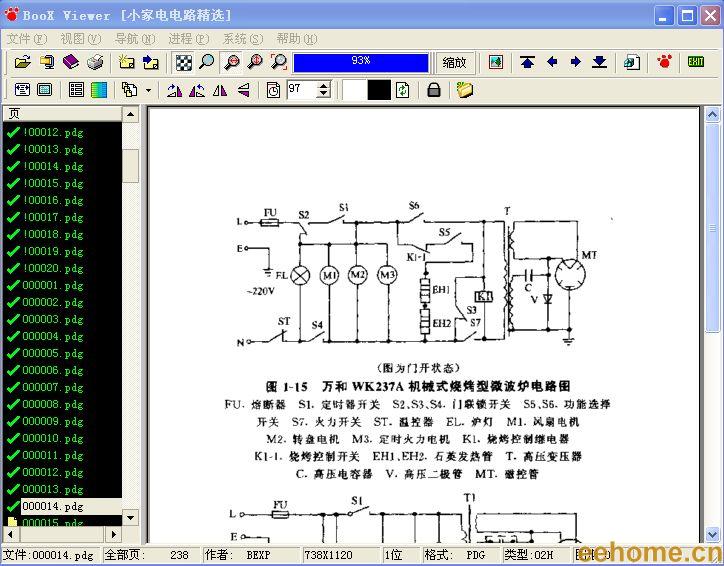Click page list horizontal scroll right arrow
The image size is (724, 566).
pyautogui.click(x=114, y=535)
